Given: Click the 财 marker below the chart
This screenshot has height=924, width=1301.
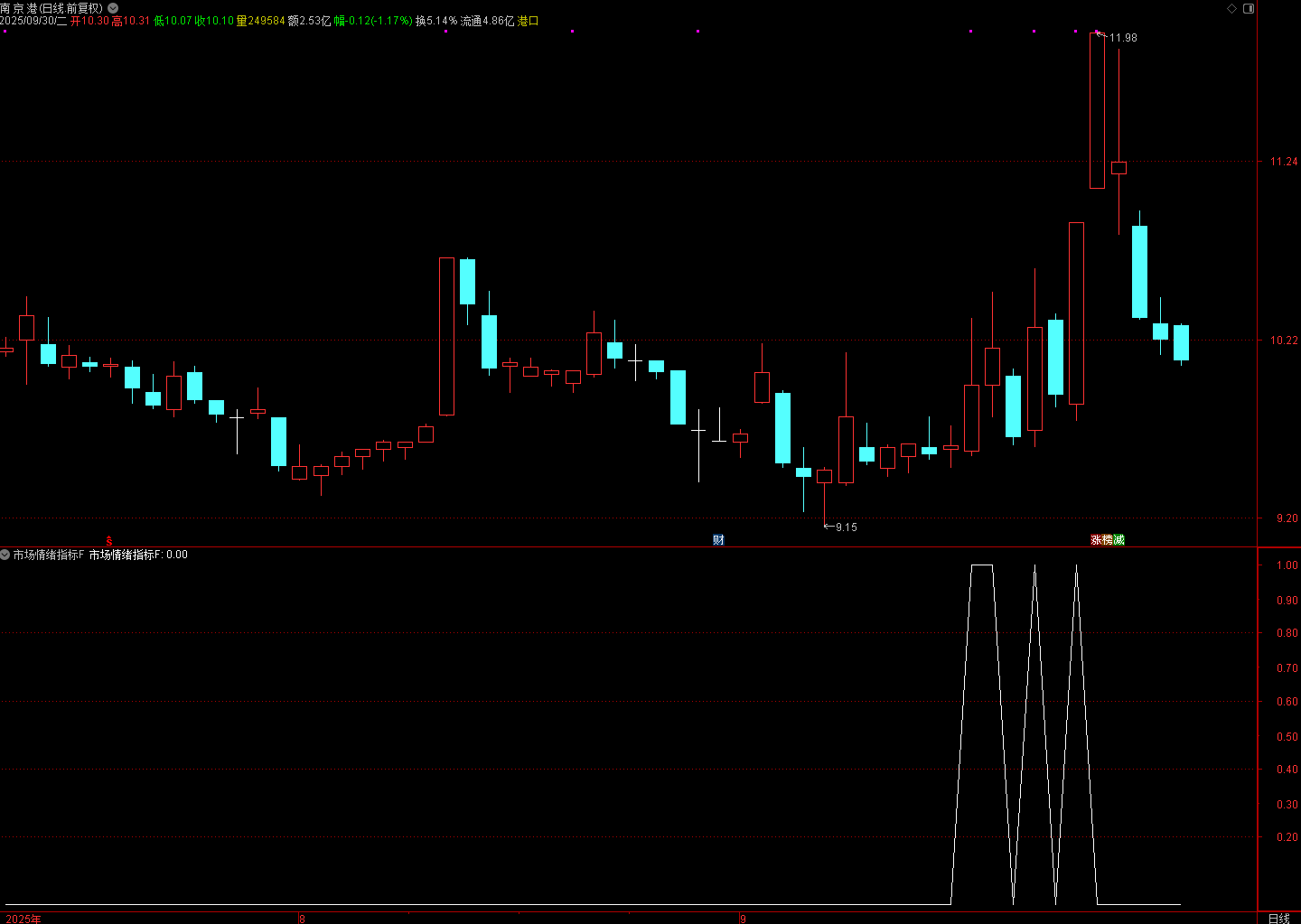Looking at the screenshot, I should (x=718, y=540).
